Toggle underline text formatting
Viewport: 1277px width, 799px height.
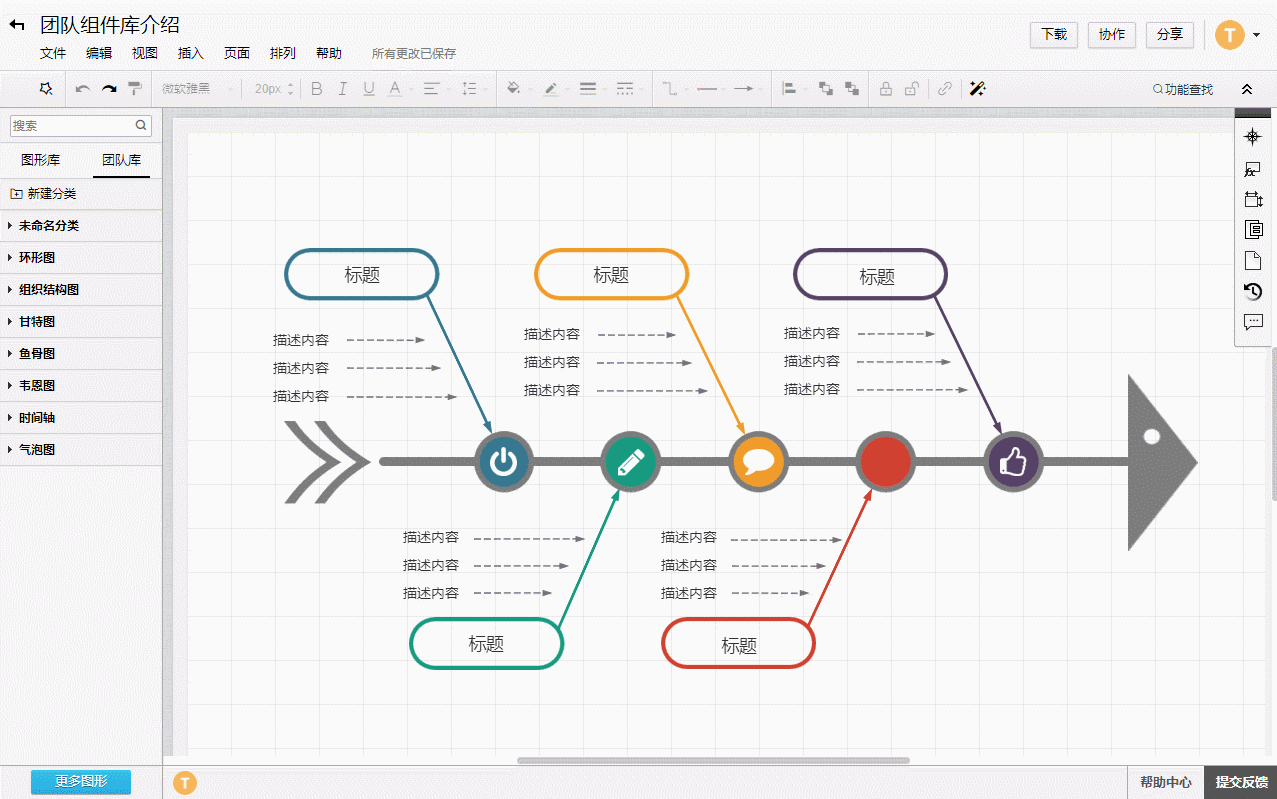click(369, 89)
